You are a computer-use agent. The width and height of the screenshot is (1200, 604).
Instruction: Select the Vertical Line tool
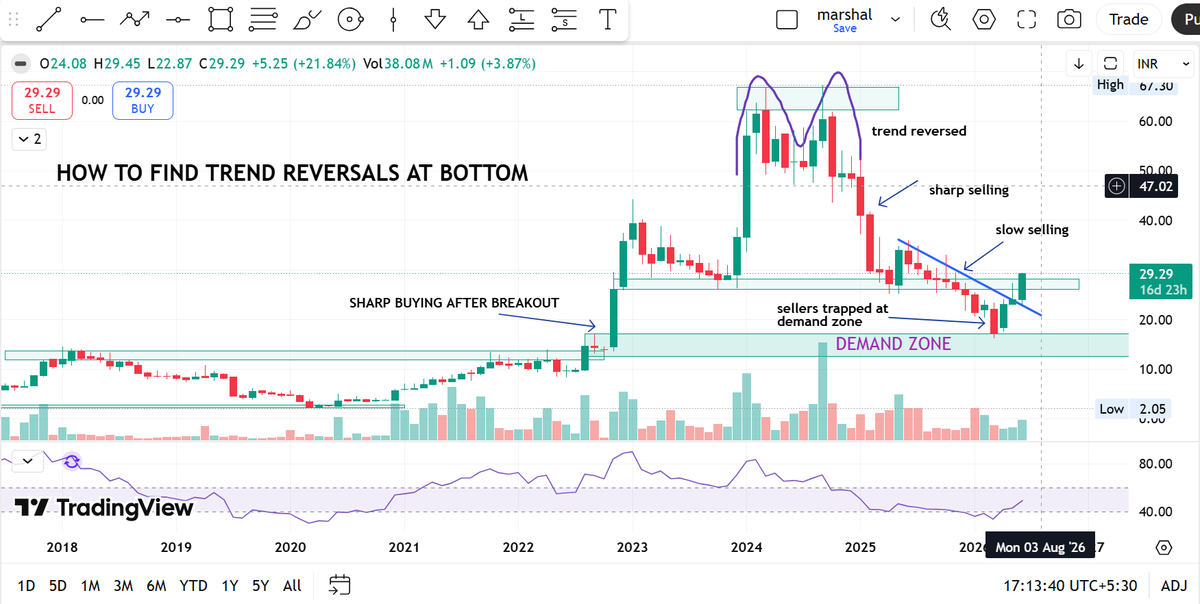pos(394,19)
